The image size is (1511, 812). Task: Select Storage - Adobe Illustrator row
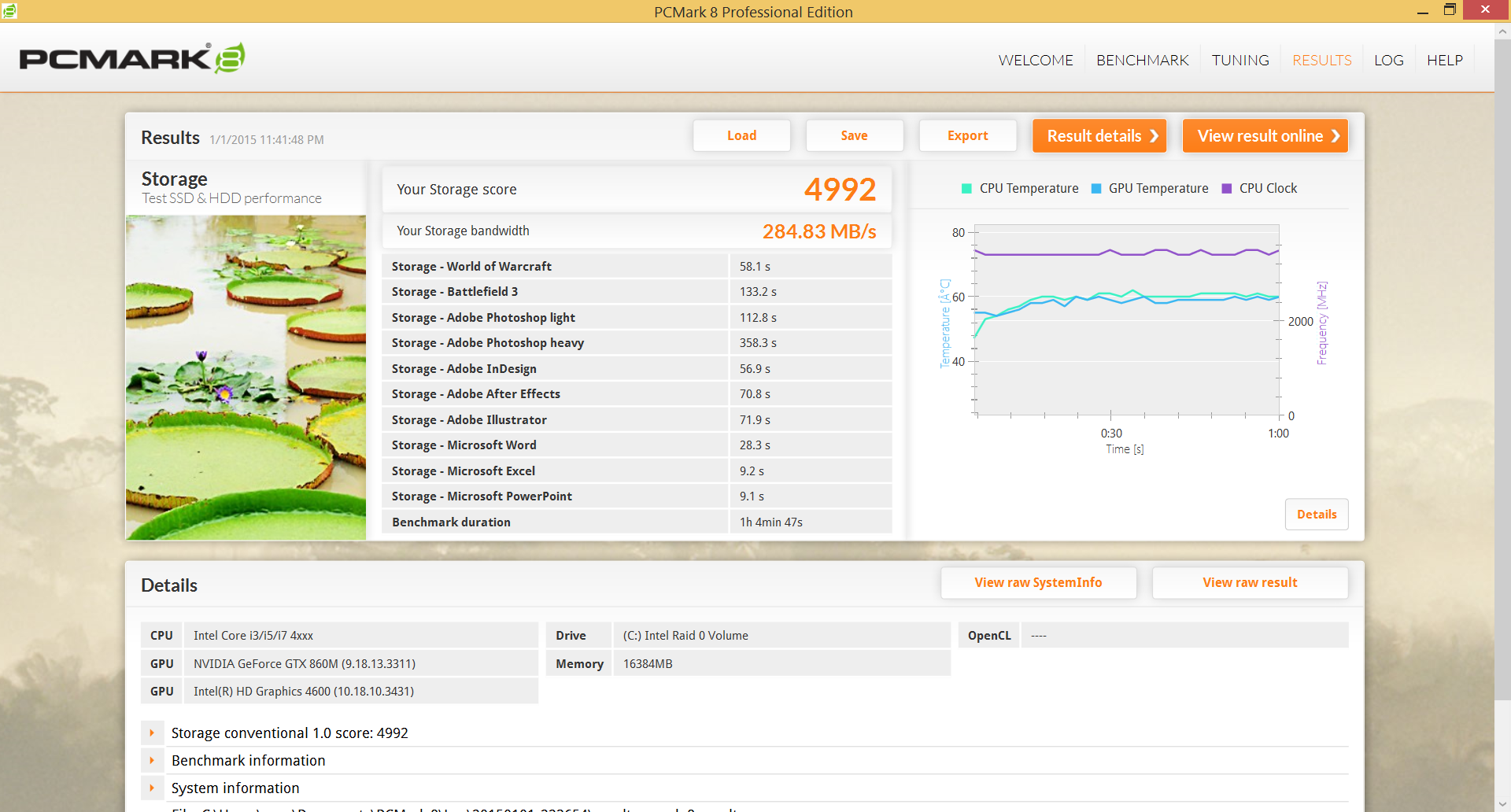(637, 419)
